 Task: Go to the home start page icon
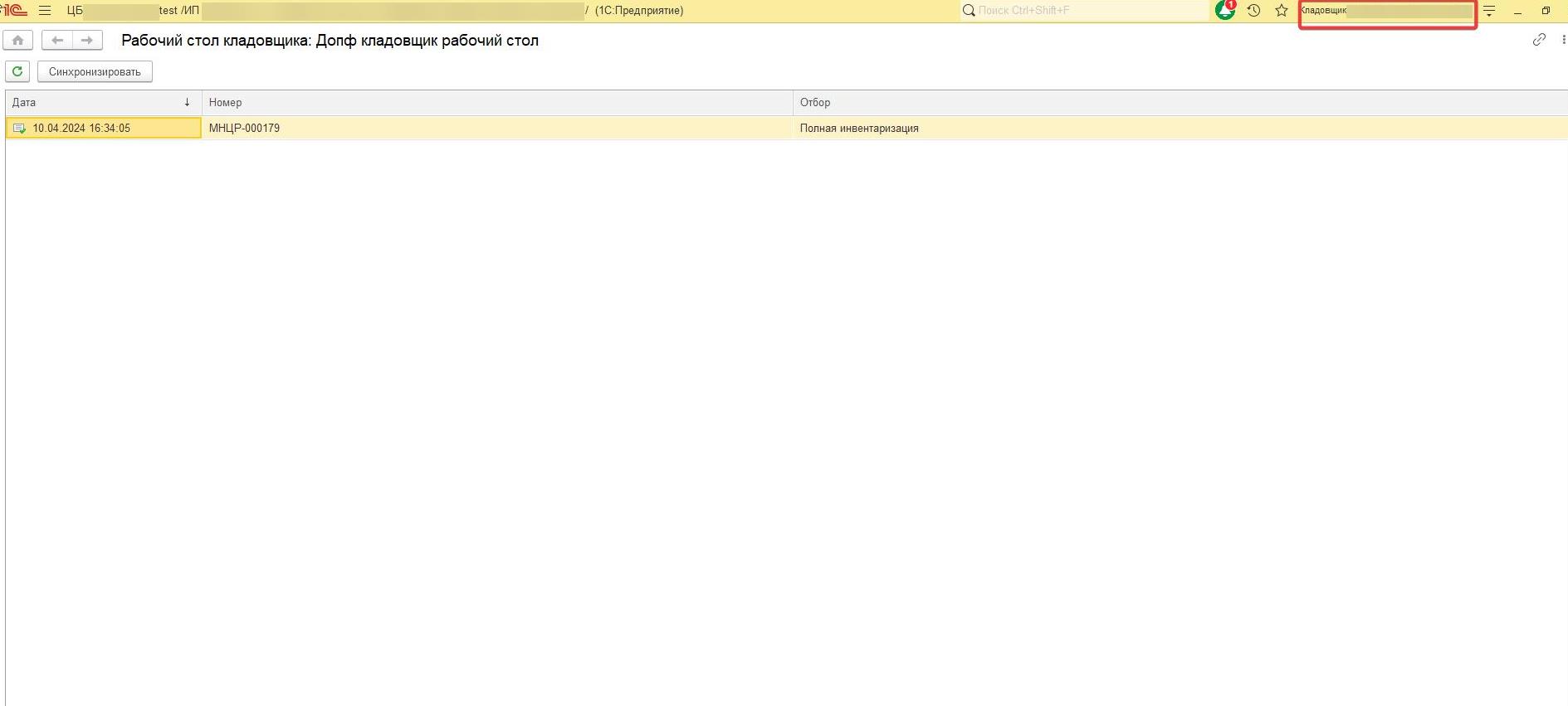tap(17, 40)
